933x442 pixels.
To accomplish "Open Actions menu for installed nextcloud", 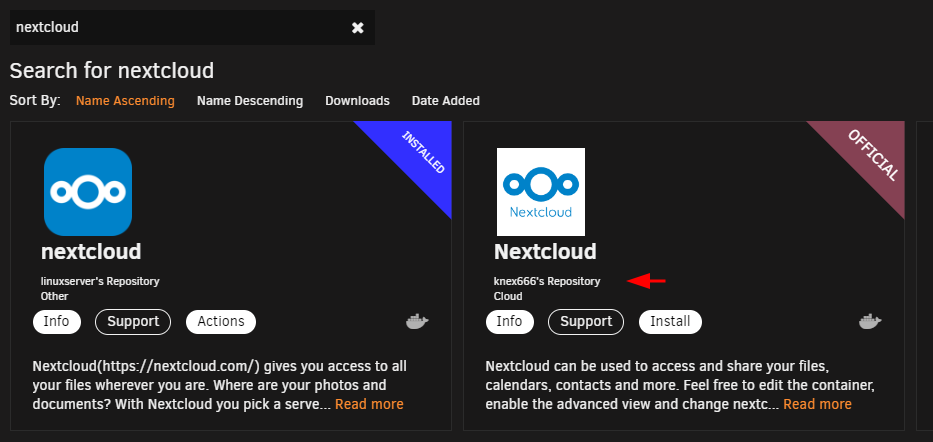I will click(x=221, y=322).
